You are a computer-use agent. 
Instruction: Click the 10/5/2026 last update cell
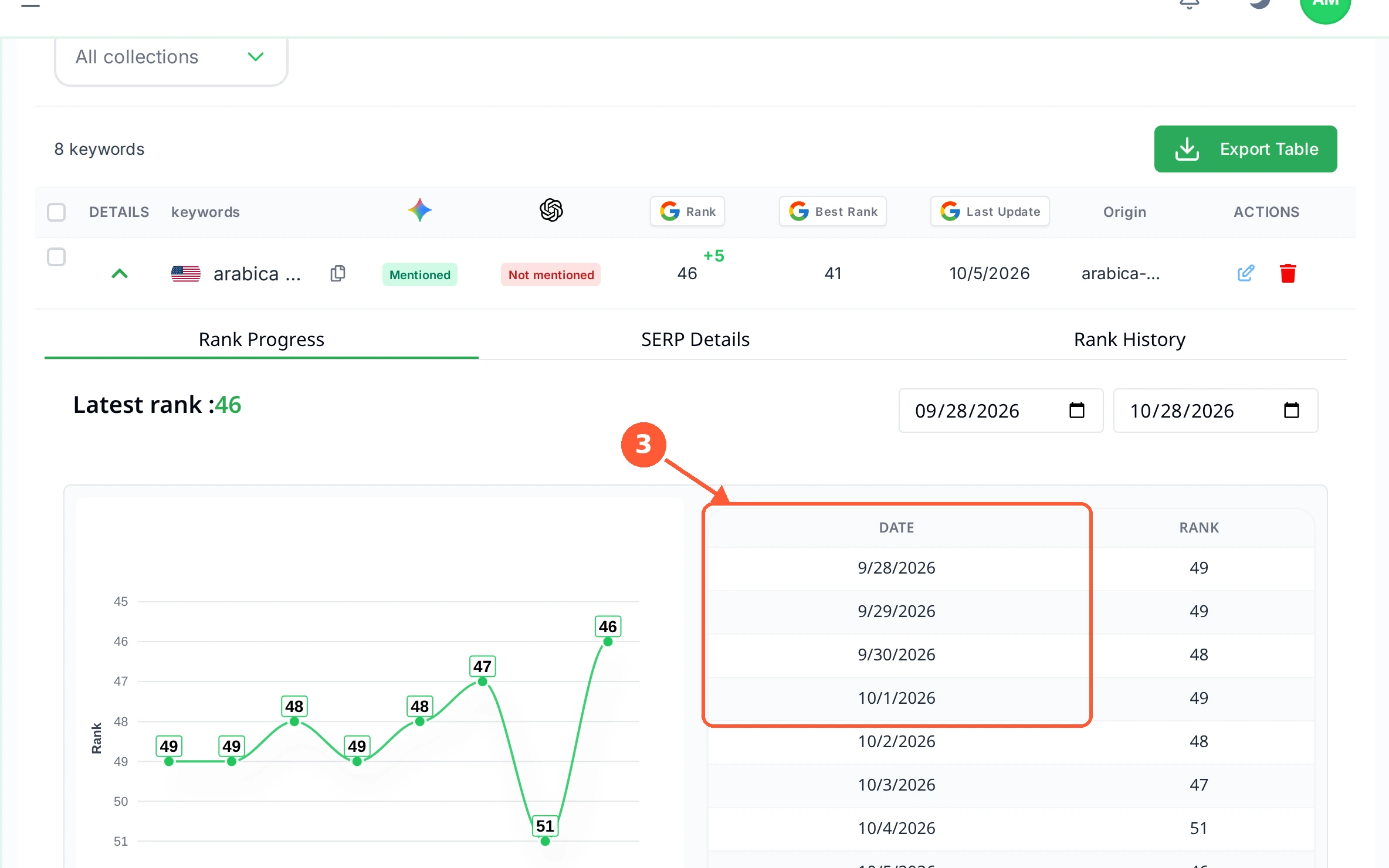pyautogui.click(x=990, y=273)
